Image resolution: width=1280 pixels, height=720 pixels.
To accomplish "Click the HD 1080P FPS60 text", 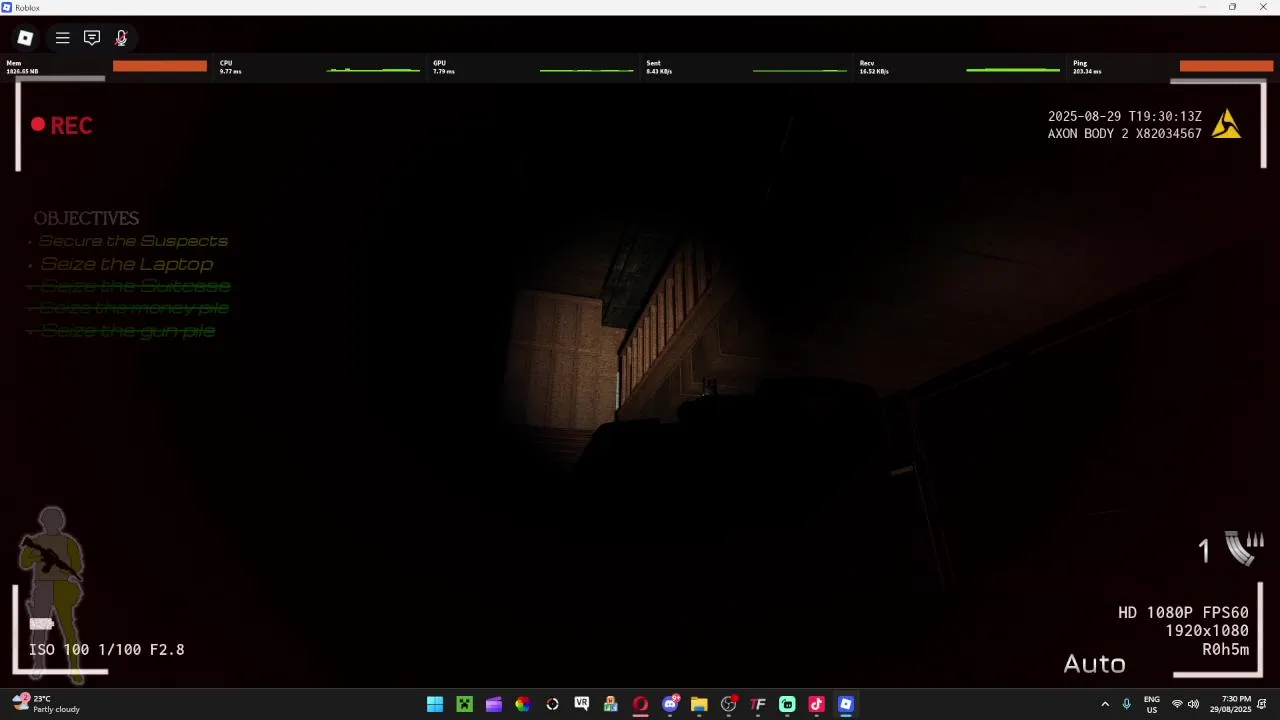I will coord(1183,613).
